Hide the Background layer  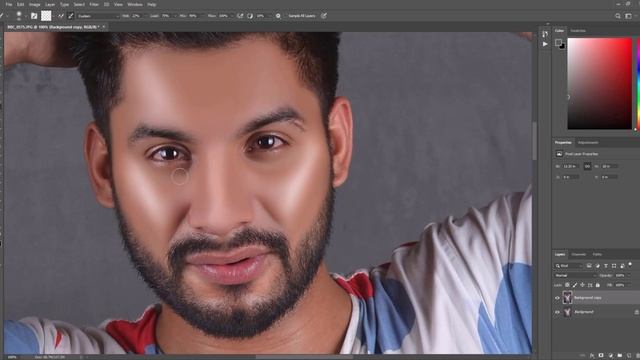point(557,312)
